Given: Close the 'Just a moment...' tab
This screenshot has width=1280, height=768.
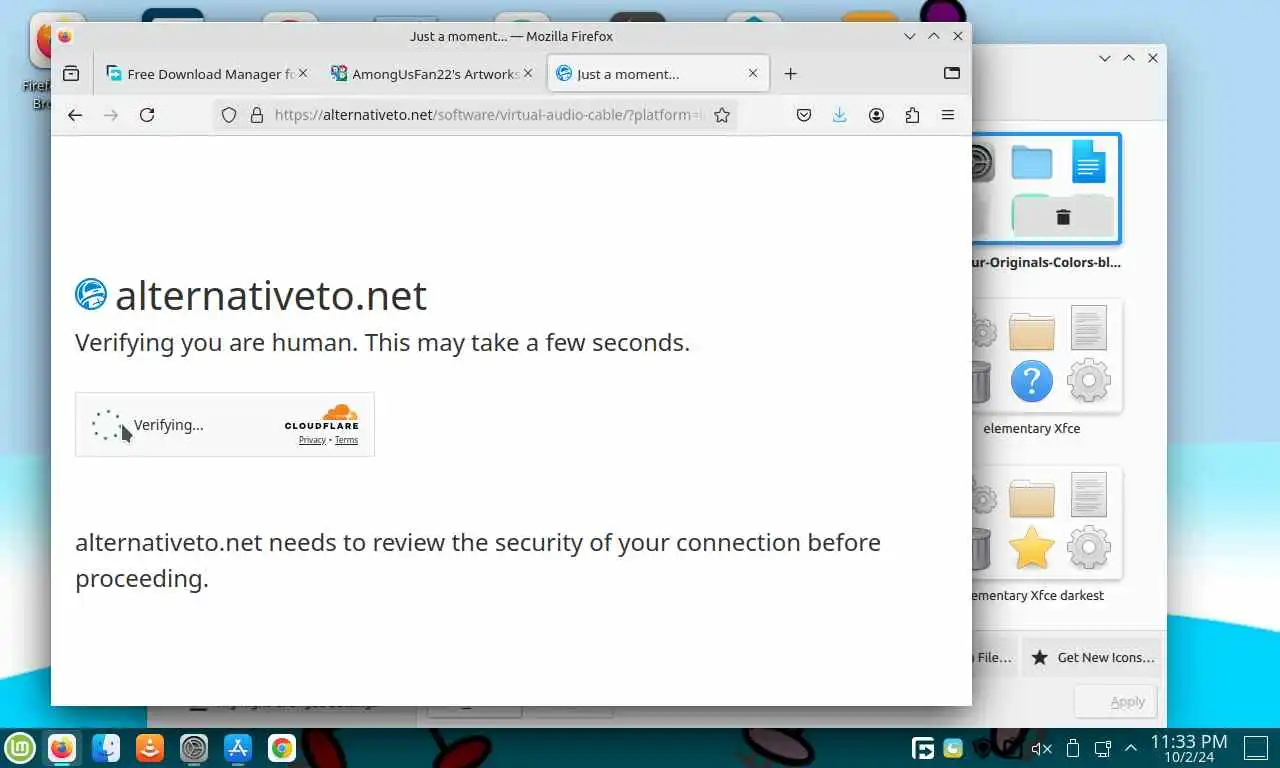Looking at the screenshot, I should pos(754,73).
